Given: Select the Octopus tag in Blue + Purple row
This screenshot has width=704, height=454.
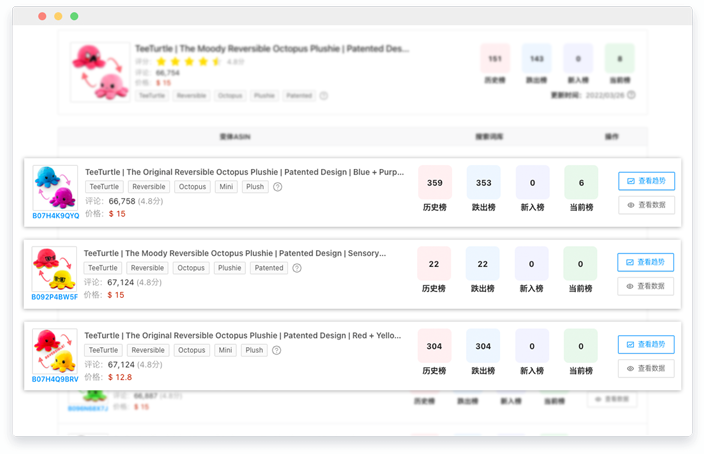Looking at the screenshot, I should coord(192,187).
